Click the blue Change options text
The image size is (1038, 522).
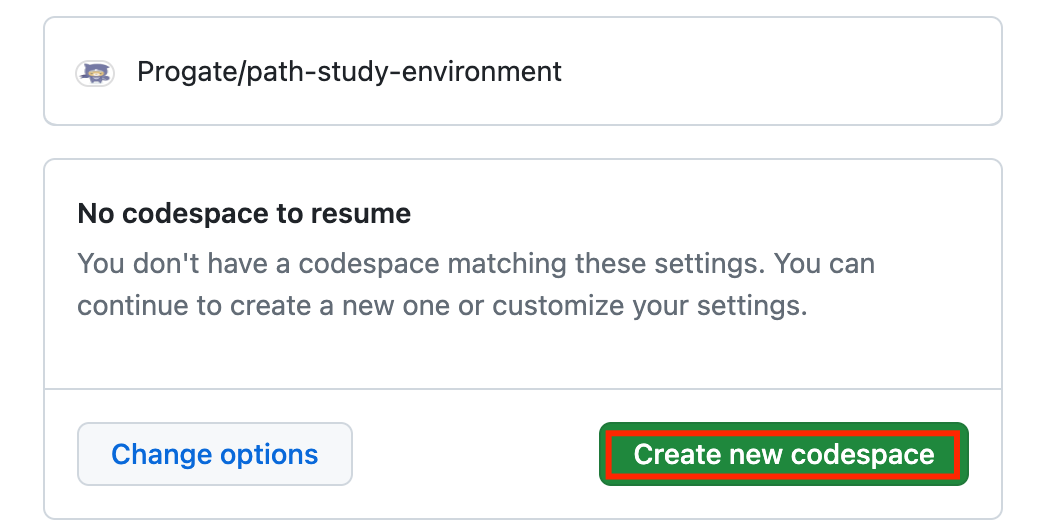(215, 454)
